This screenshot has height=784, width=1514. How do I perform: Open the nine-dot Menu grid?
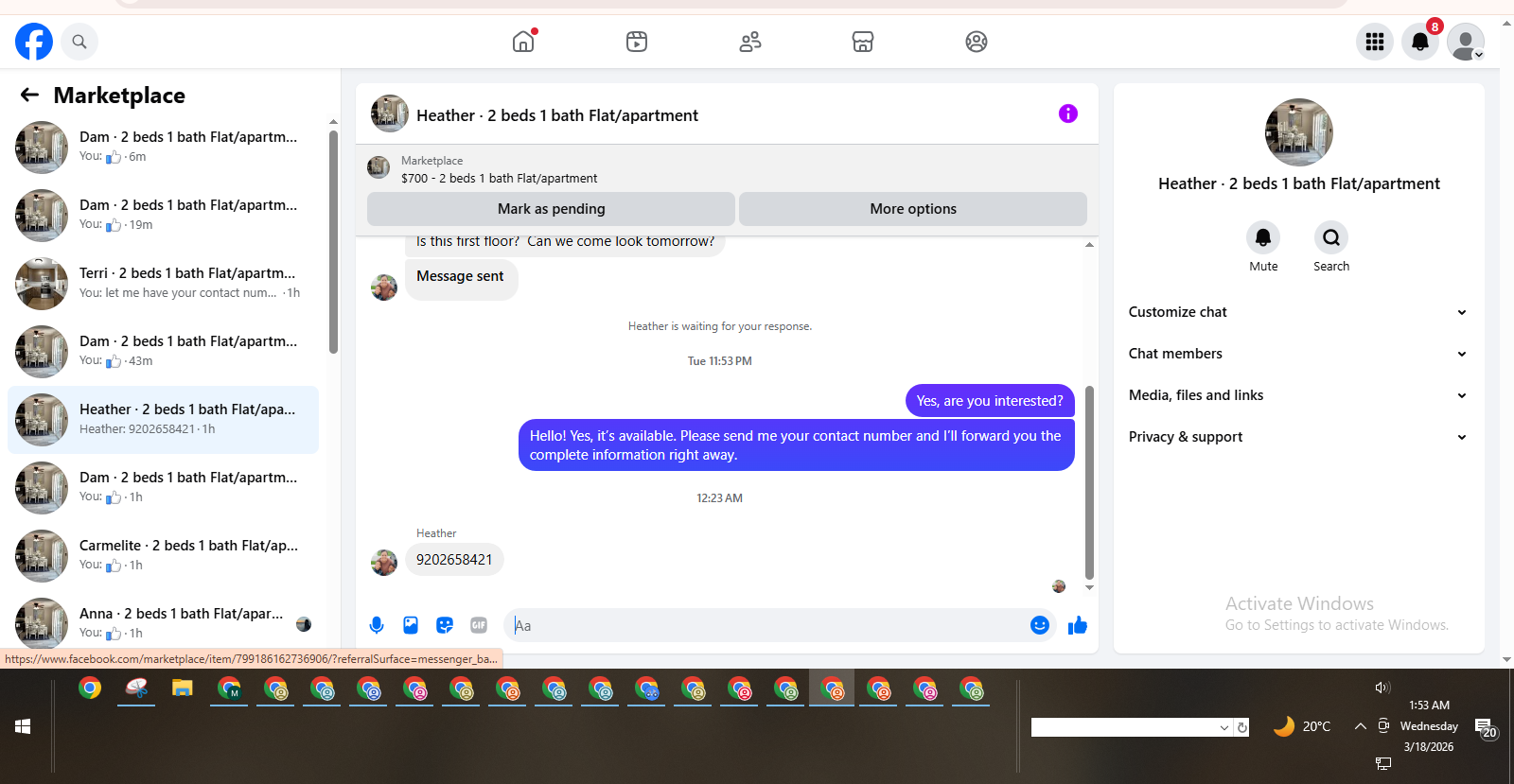click(1375, 42)
